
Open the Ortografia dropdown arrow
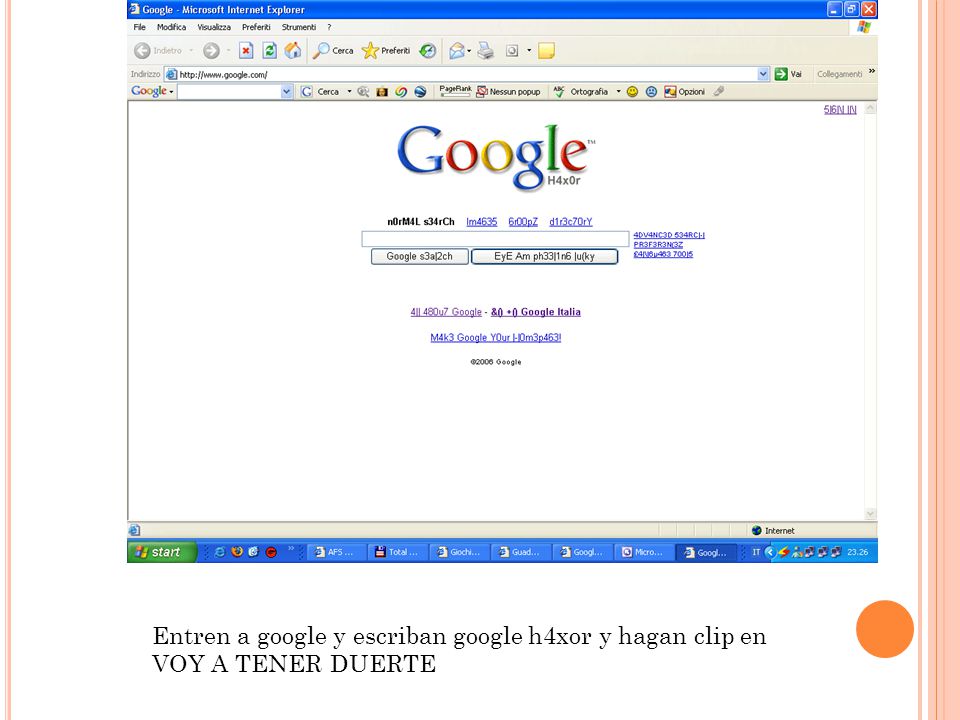pos(618,92)
